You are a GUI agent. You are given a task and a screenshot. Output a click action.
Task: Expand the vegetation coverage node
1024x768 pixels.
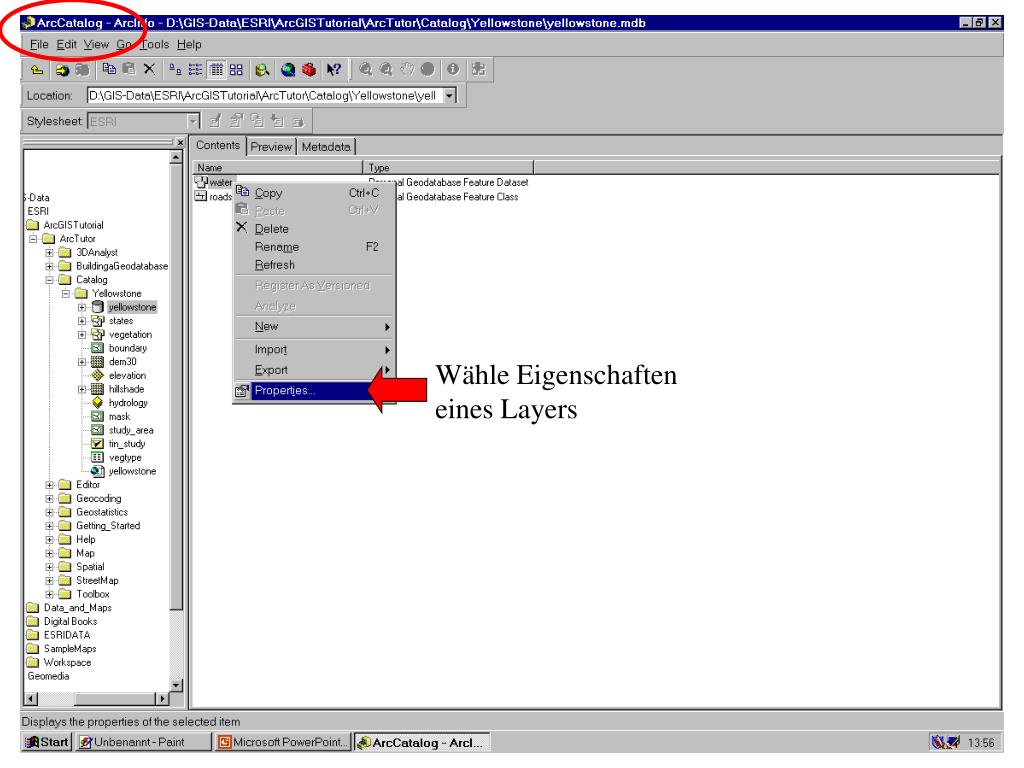[x=82, y=335]
